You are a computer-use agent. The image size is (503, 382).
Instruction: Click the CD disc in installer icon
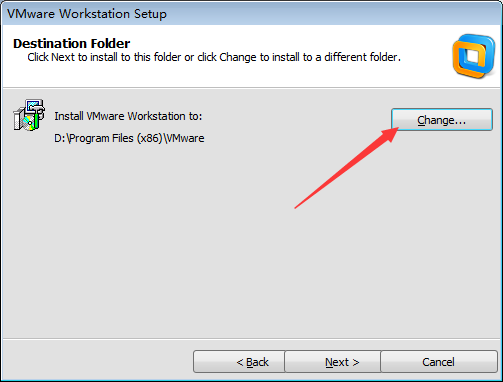click(30, 122)
